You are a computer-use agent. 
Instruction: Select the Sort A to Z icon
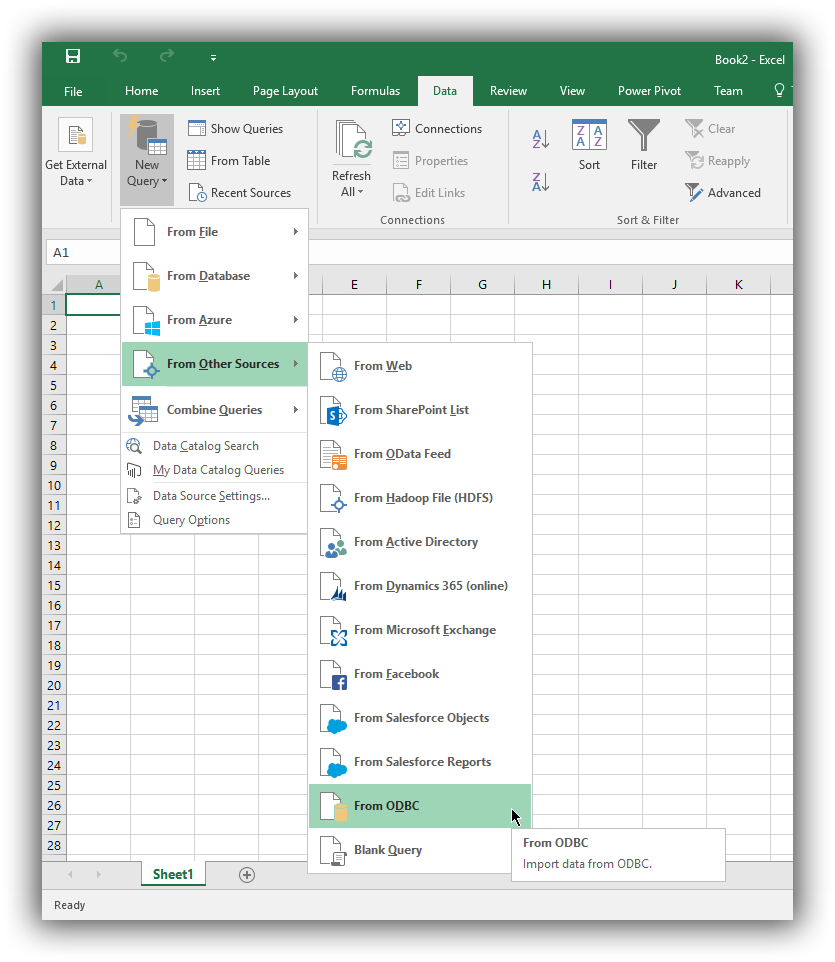539,141
